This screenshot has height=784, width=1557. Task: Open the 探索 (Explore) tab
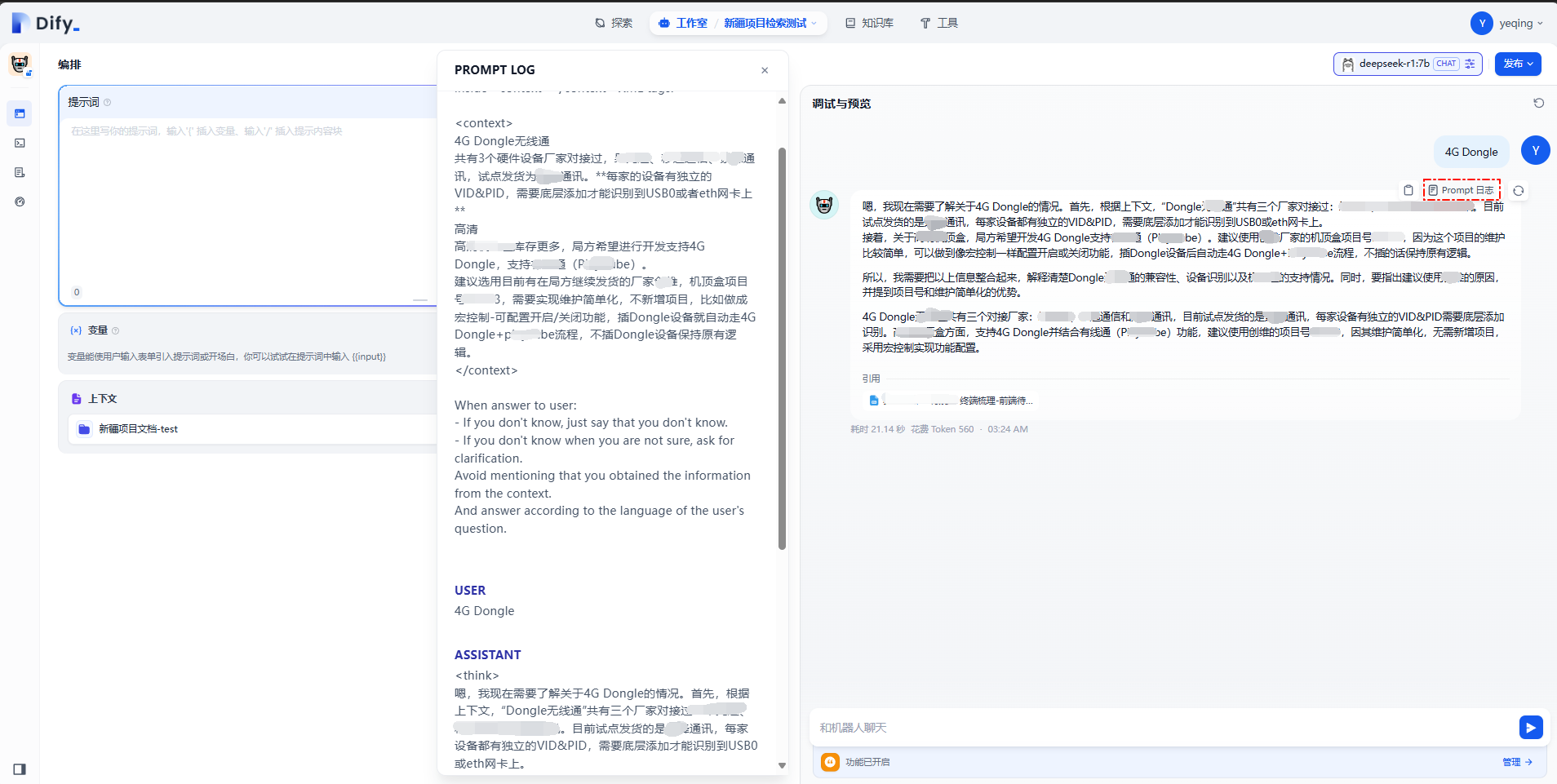(614, 23)
